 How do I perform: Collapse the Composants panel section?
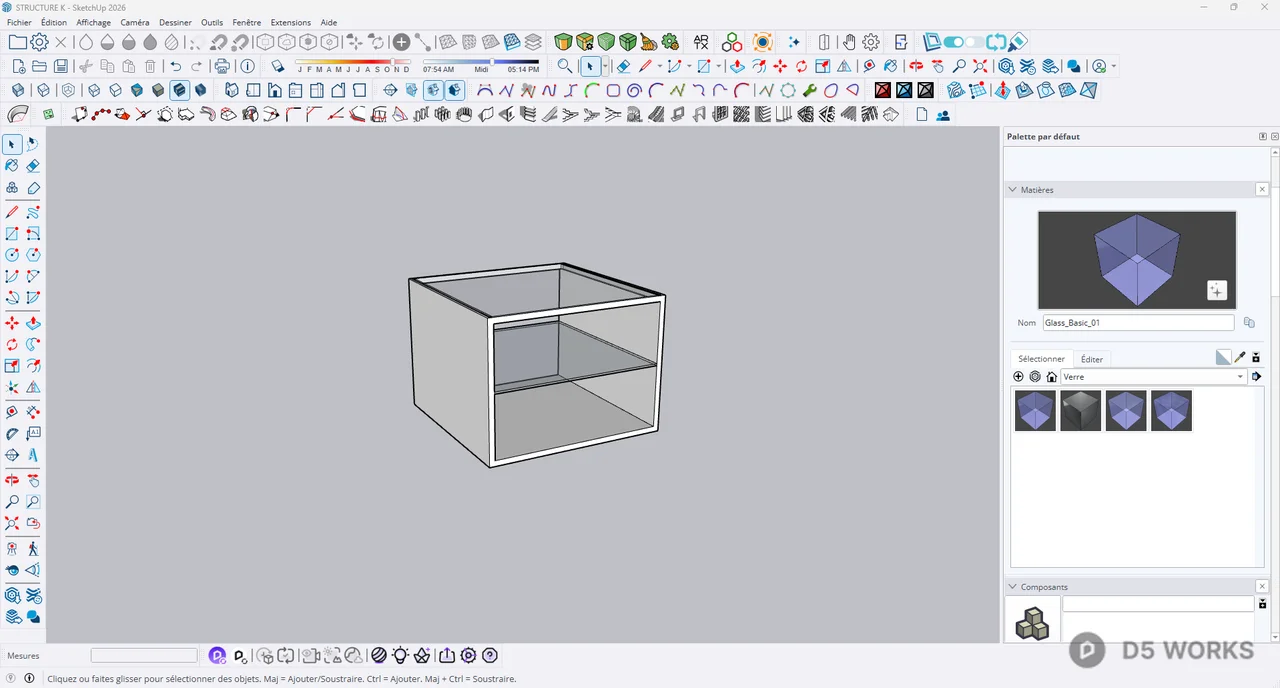point(1013,587)
